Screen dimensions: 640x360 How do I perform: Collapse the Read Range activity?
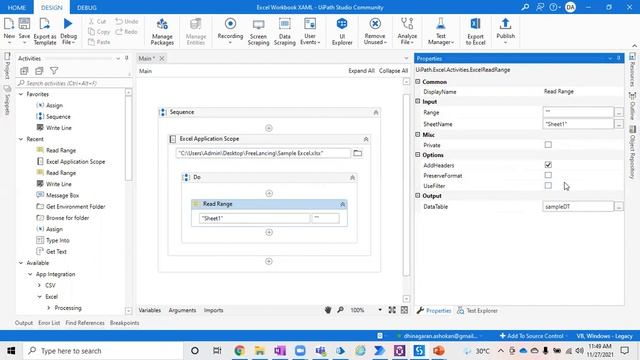(342, 204)
